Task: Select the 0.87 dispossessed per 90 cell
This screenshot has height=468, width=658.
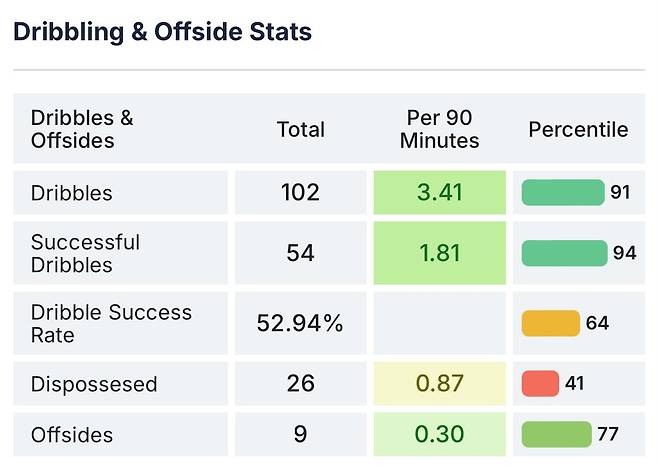Action: click(x=439, y=384)
